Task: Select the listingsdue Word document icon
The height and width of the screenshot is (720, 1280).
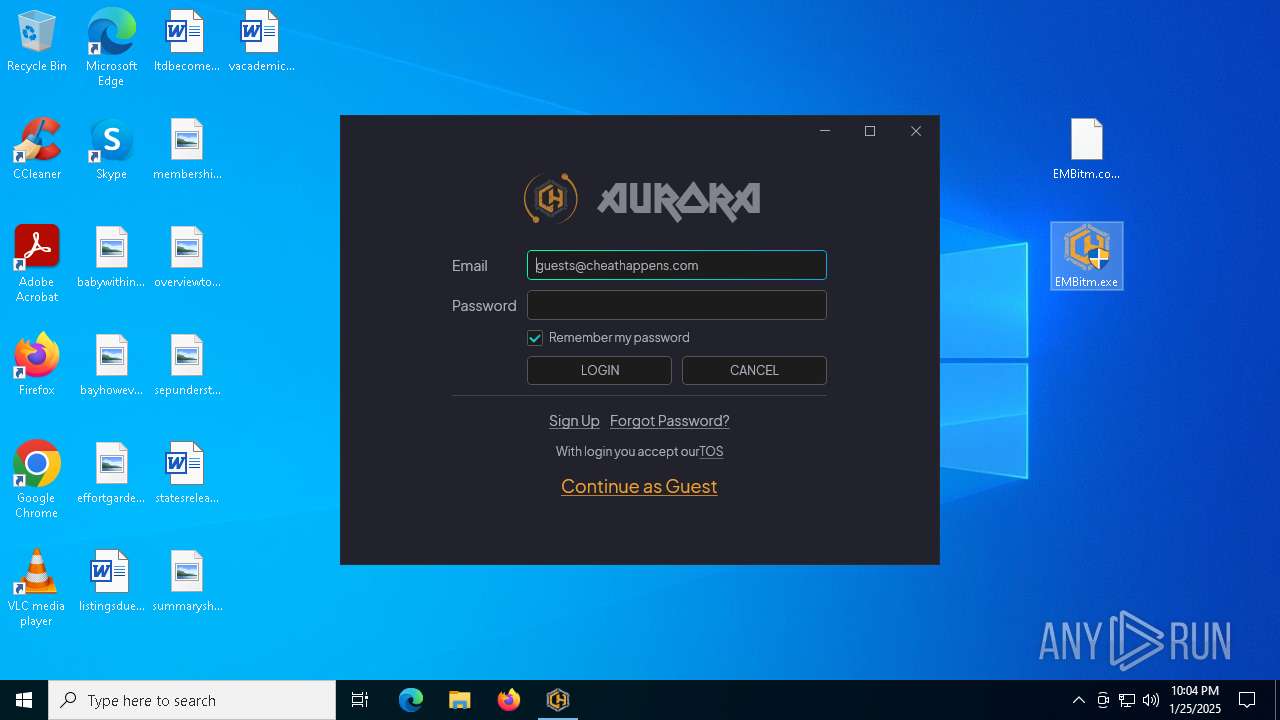Action: [111, 582]
